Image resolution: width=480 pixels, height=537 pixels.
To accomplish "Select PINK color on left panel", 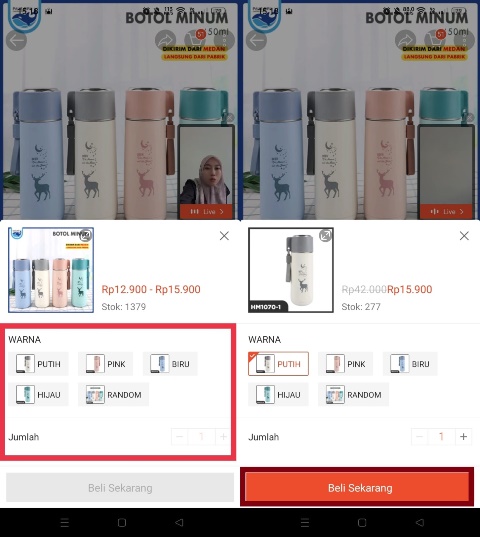I will 105,364.
